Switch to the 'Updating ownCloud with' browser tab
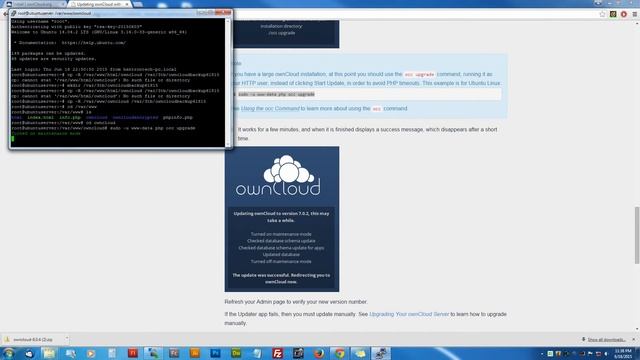 pyautogui.click(x=99, y=4)
